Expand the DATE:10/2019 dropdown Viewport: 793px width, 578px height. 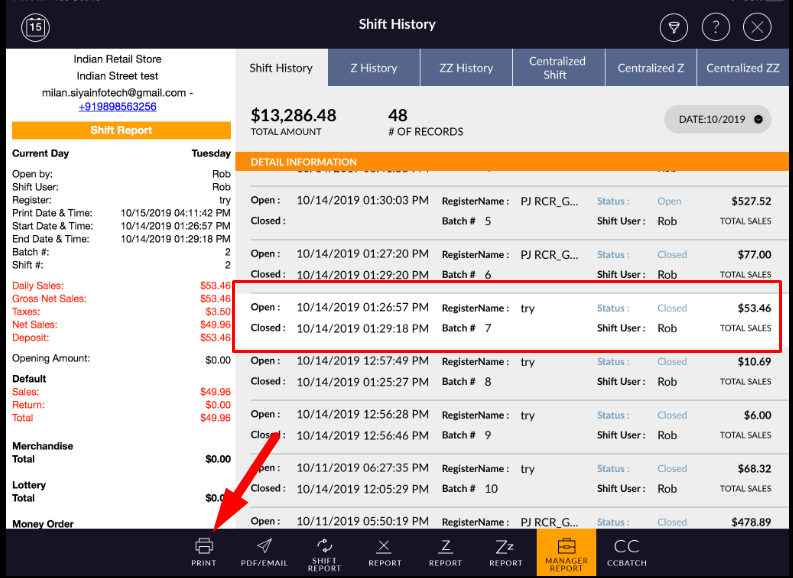tap(718, 119)
